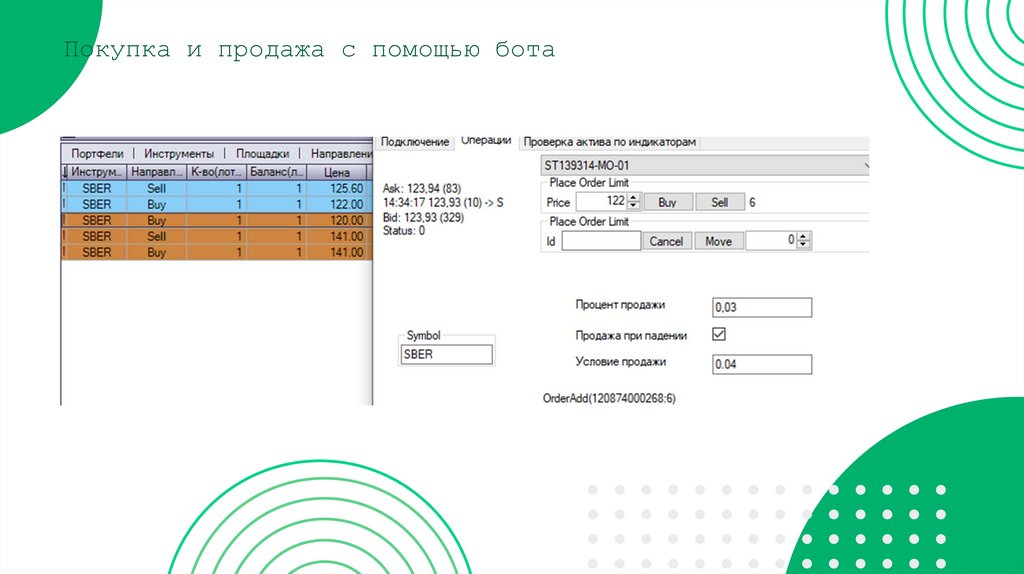Image resolution: width=1024 pixels, height=574 pixels.
Task: Focus the order Id input field
Action: (601, 241)
